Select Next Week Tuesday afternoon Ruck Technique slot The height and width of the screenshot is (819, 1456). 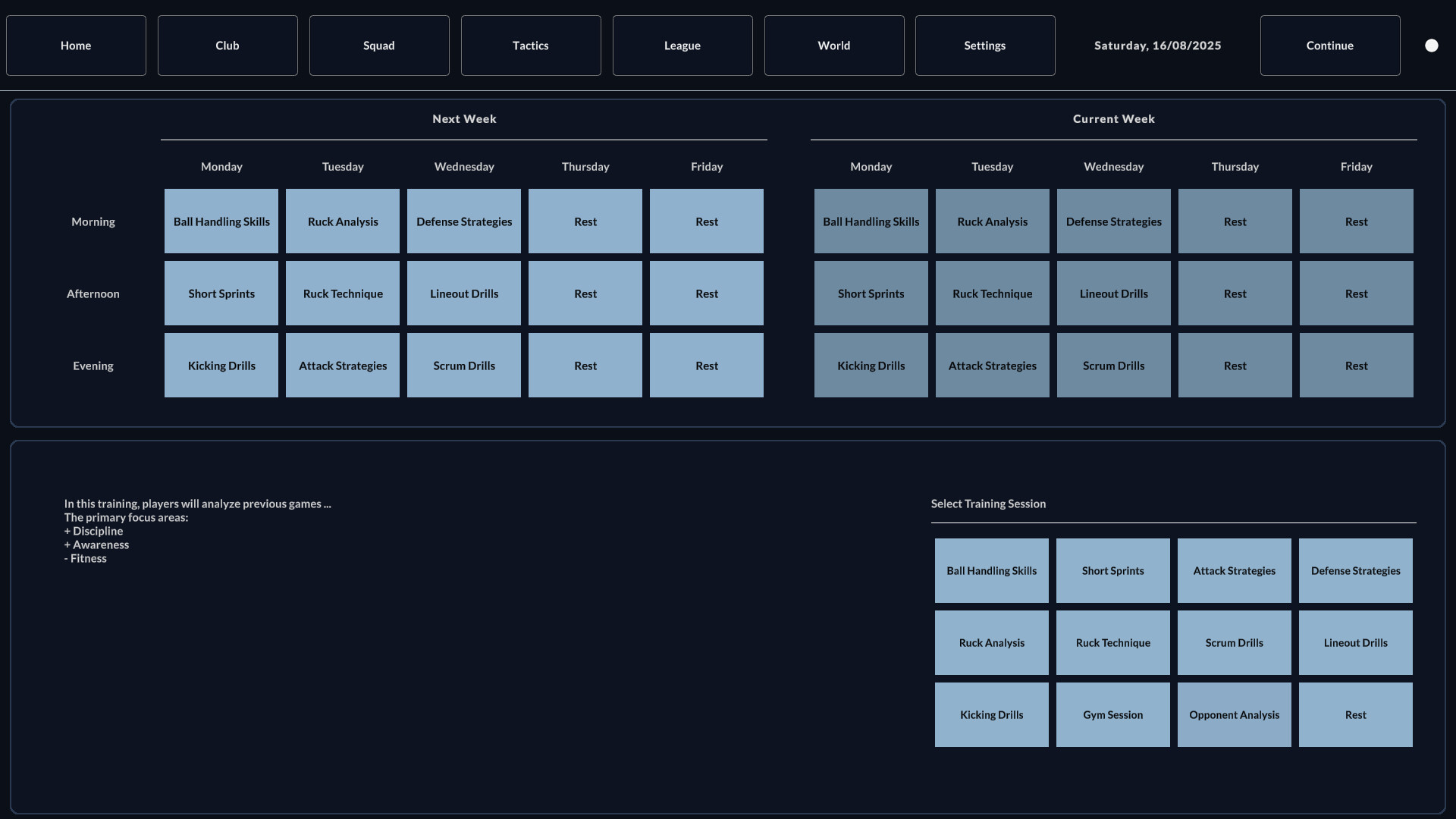pyautogui.click(x=343, y=293)
